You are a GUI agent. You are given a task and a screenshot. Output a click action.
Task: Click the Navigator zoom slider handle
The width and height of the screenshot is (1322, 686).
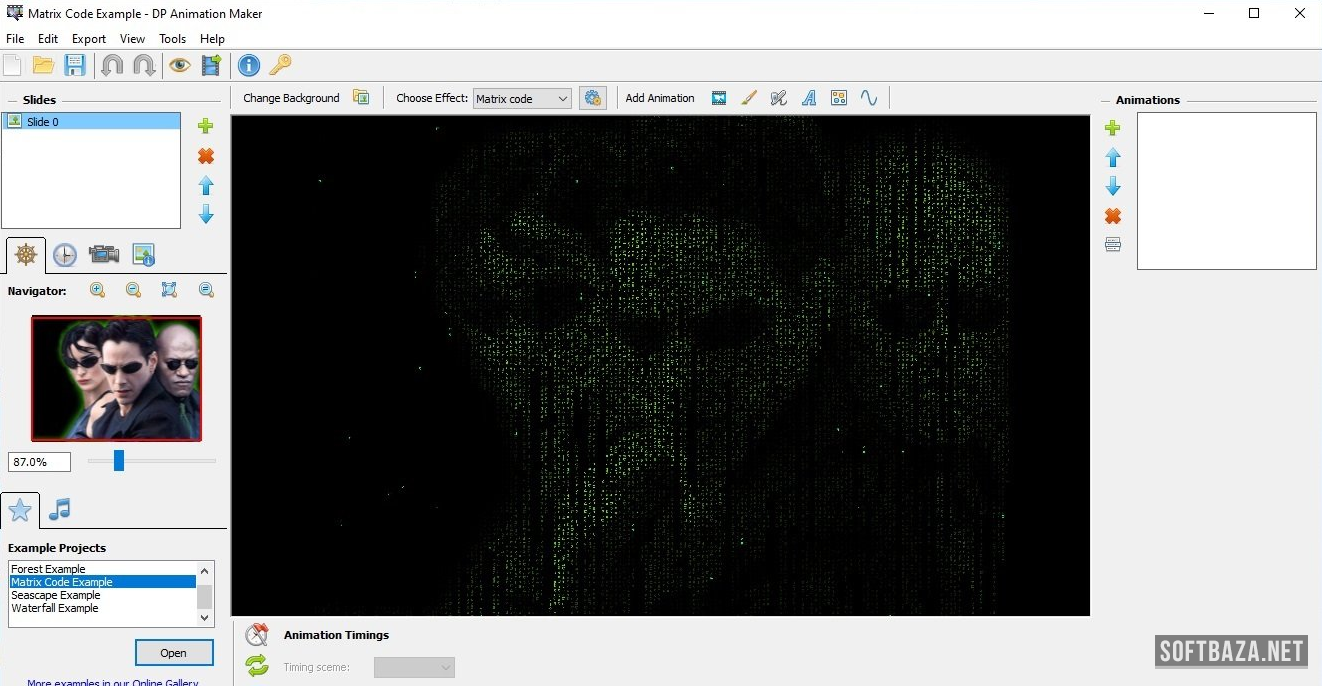coord(119,461)
